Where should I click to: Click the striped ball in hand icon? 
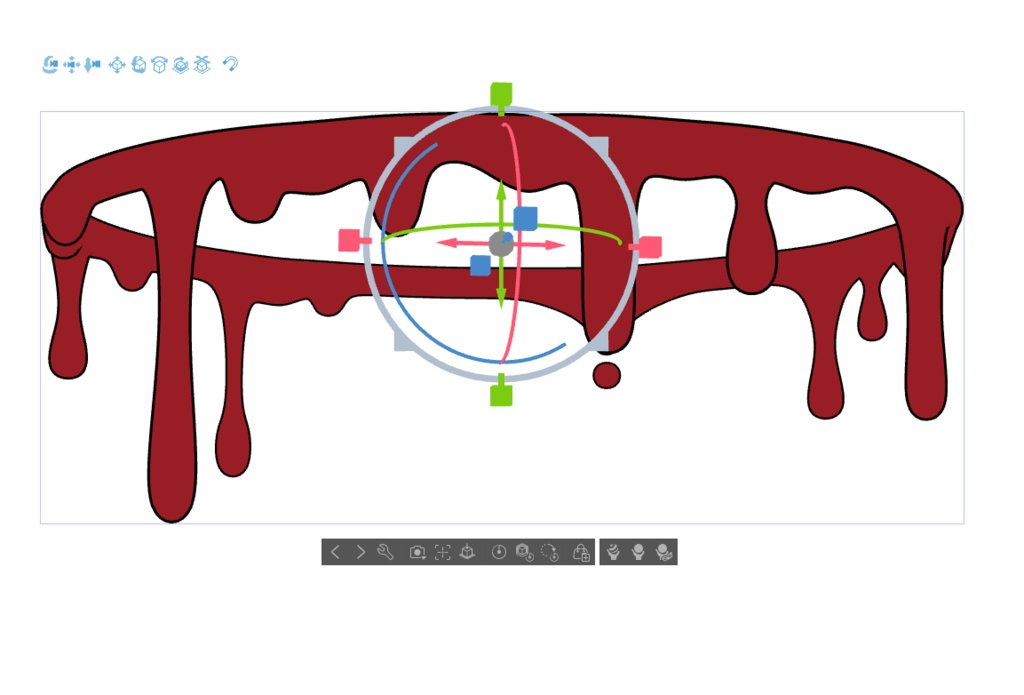613,553
